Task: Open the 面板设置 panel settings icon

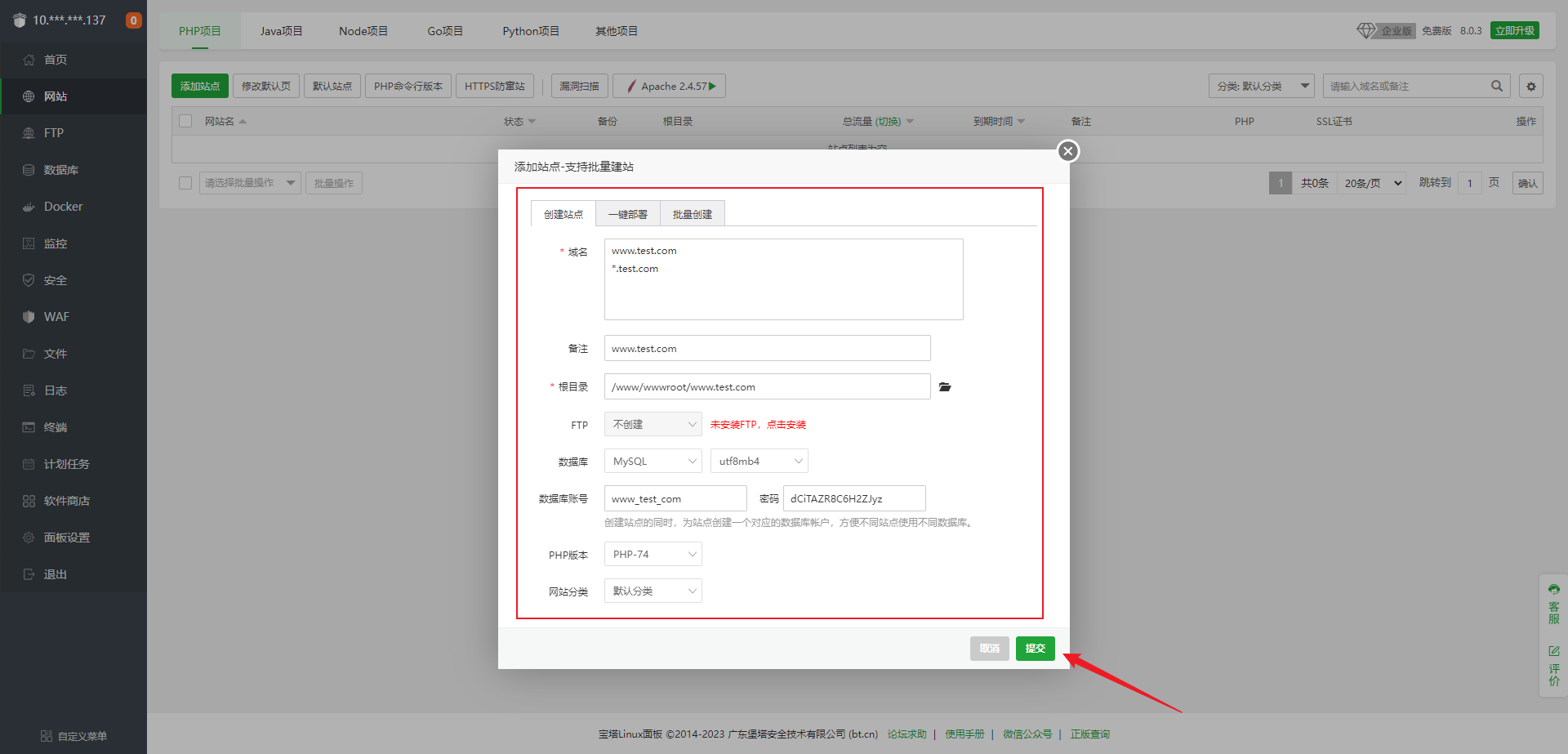Action: [x=29, y=538]
